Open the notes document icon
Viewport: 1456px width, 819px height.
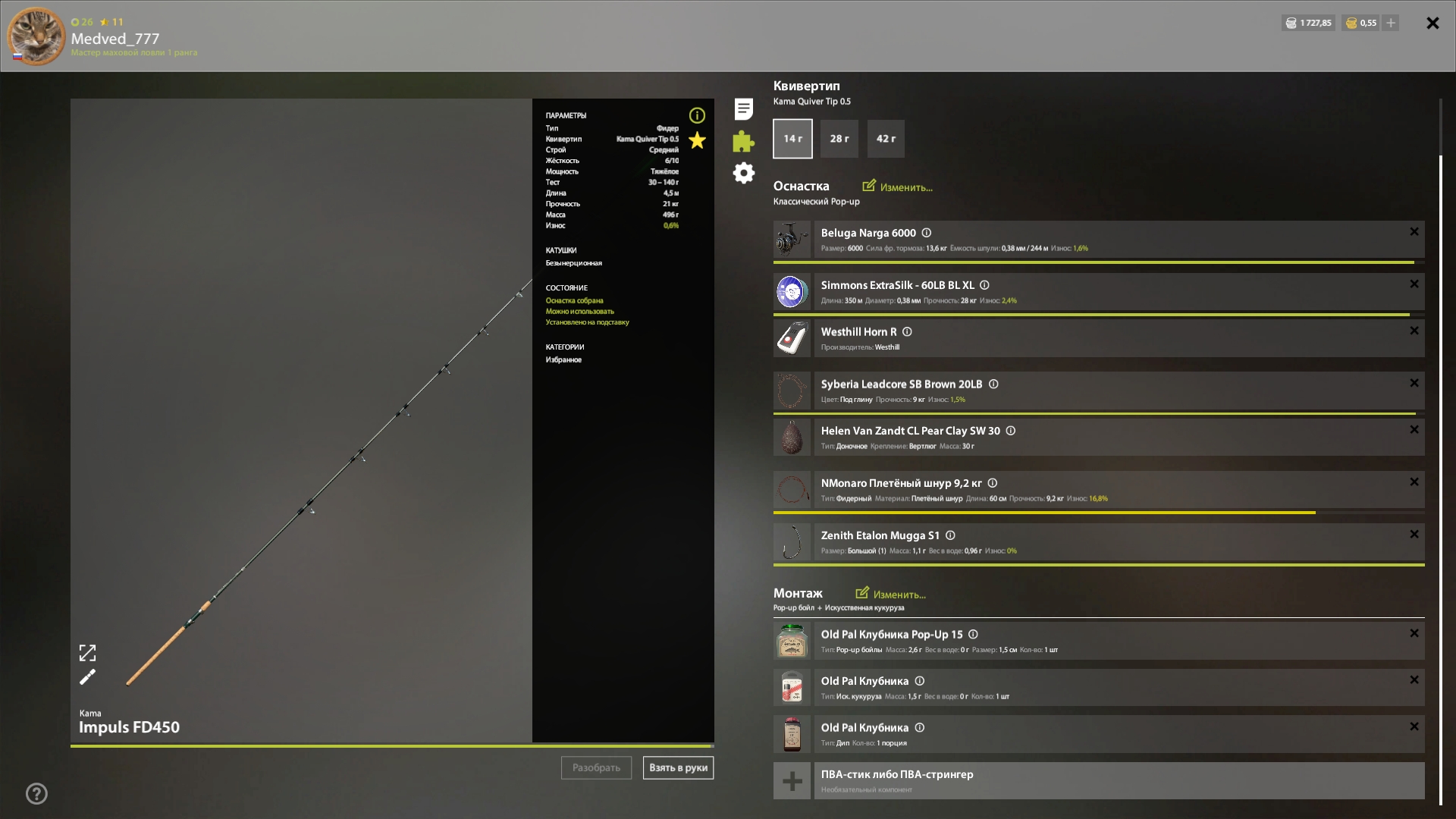pyautogui.click(x=743, y=109)
